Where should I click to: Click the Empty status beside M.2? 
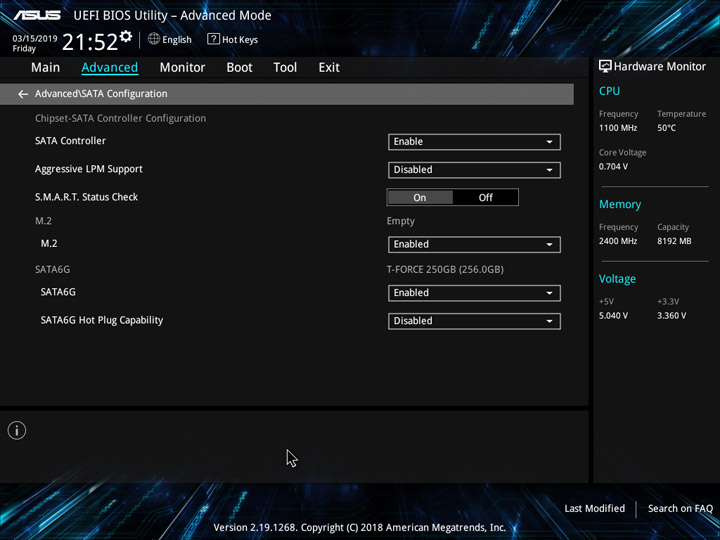(x=400, y=221)
